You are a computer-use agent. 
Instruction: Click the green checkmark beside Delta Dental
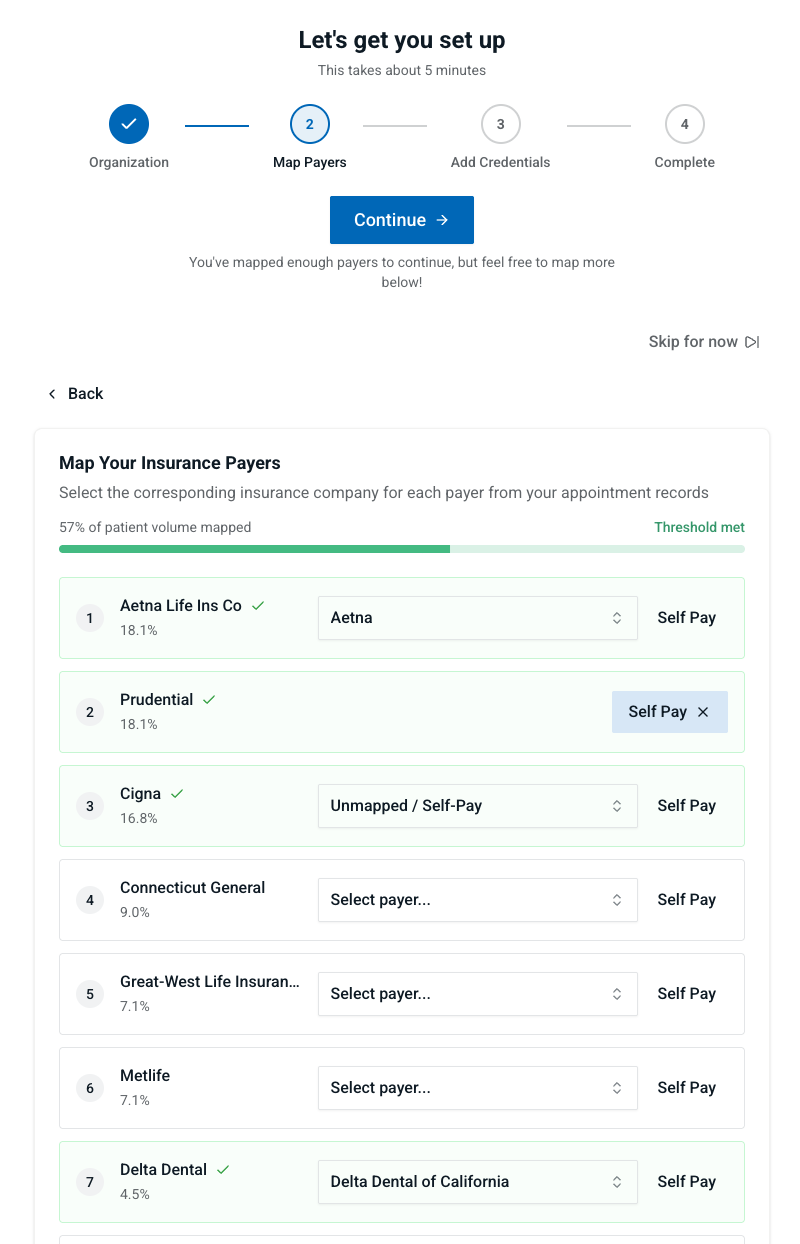[223, 1169]
